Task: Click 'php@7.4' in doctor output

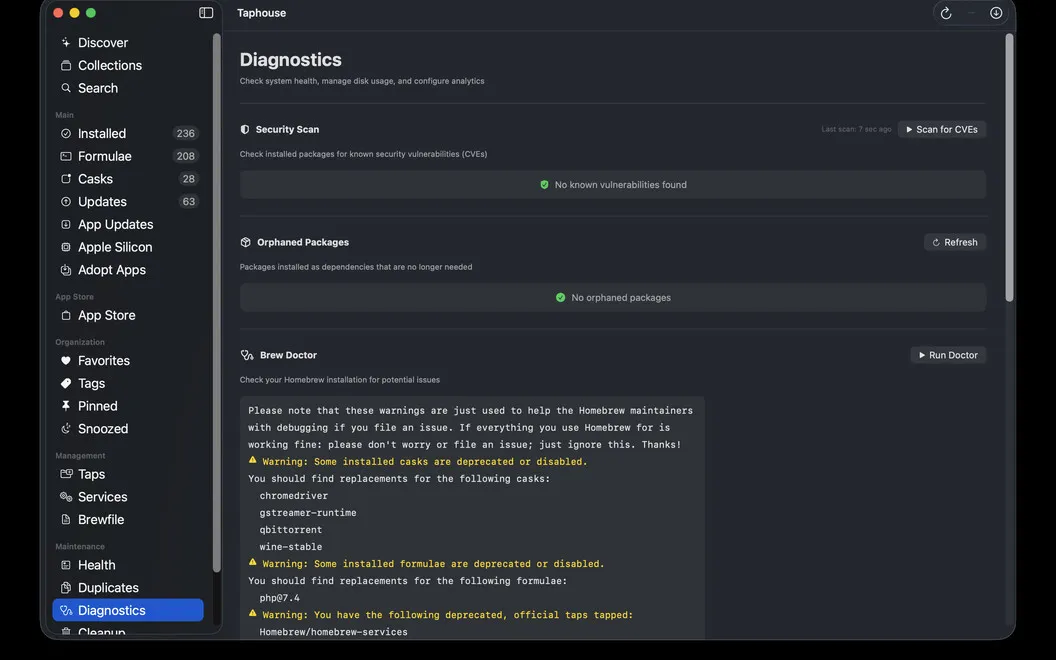Action: click(x=279, y=598)
